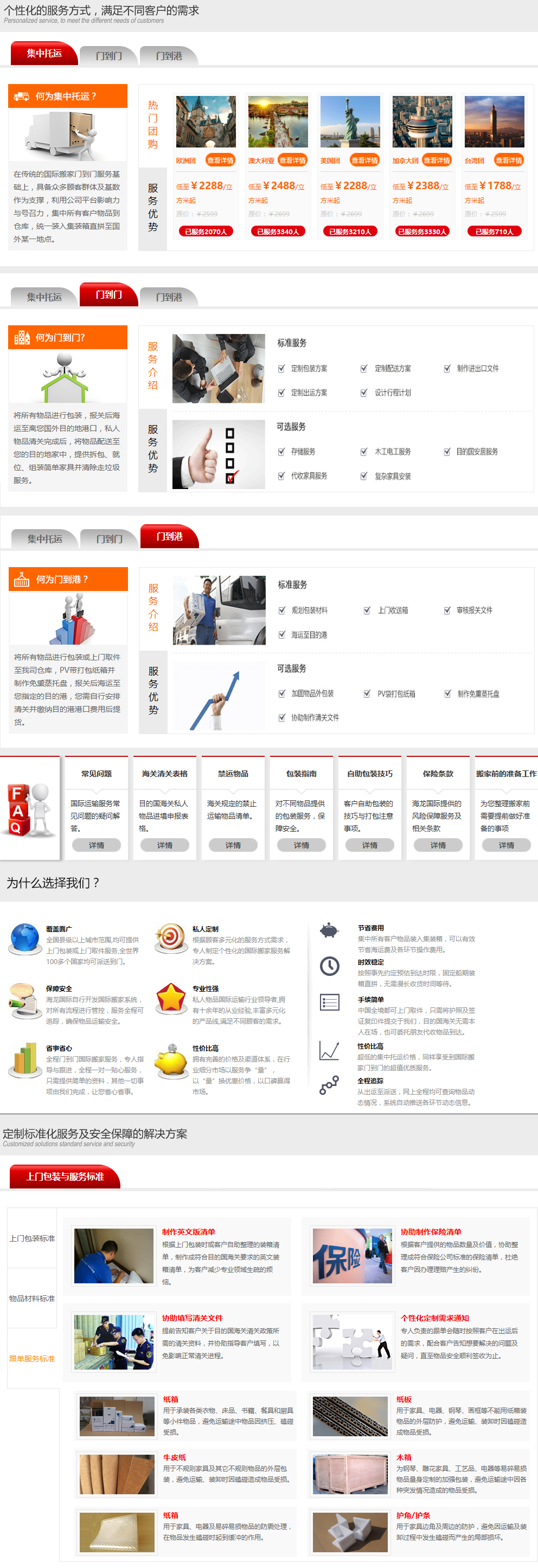Click the golden piggy bank 性价比高 icon

tap(171, 1061)
